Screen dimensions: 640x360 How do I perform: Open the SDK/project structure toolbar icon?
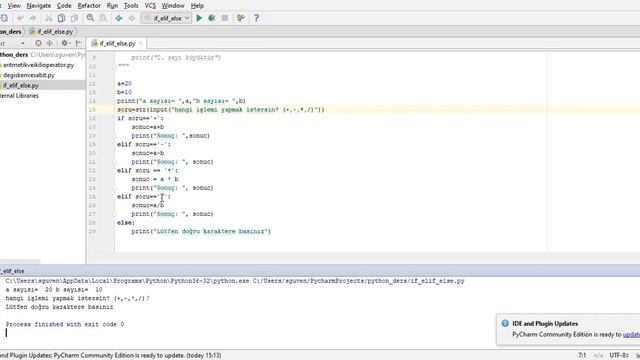click(x=241, y=18)
